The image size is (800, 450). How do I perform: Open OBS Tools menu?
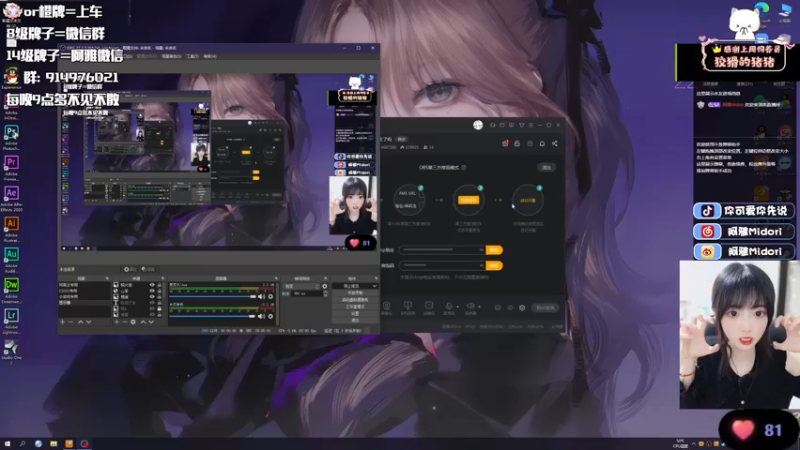pyautogui.click(x=192, y=56)
